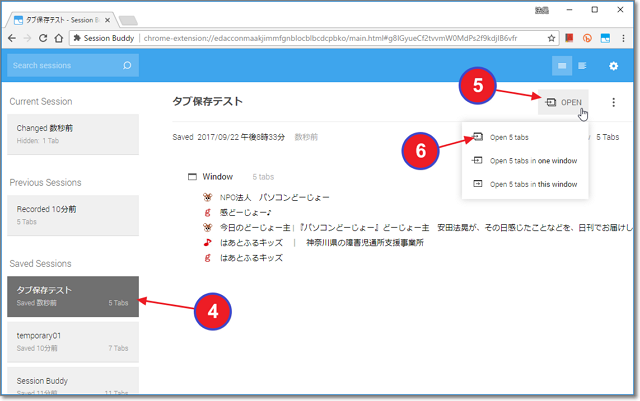640x401 pixels.
Task: Open the Chrome three-dot menu
Action: click(x=625, y=38)
